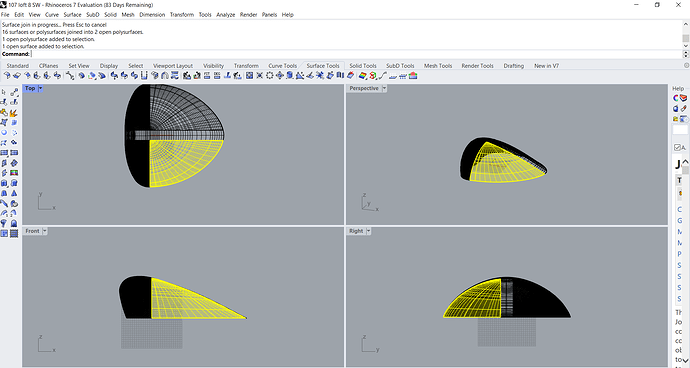The image size is (690, 368).
Task: Open the blue sphere Rendering panel tab icon
Action: [x=676, y=108]
